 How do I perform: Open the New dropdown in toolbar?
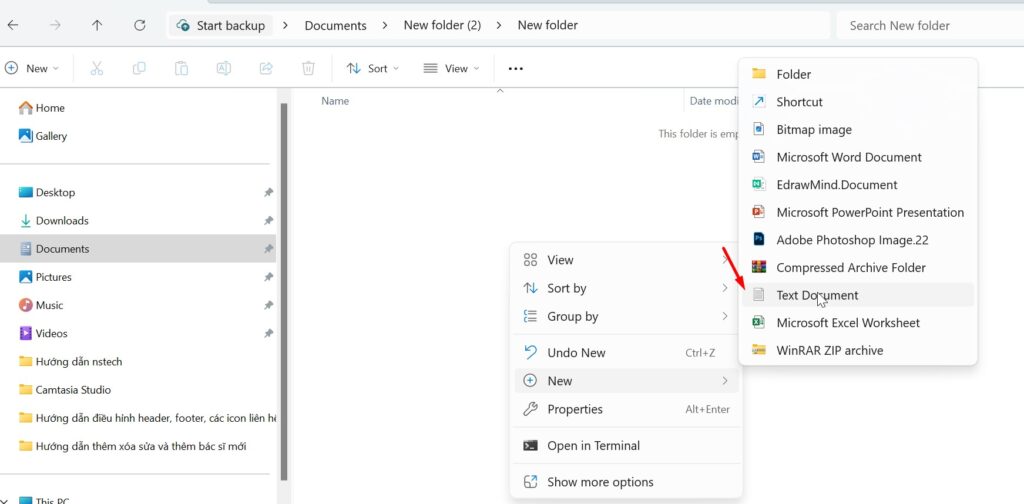32,68
